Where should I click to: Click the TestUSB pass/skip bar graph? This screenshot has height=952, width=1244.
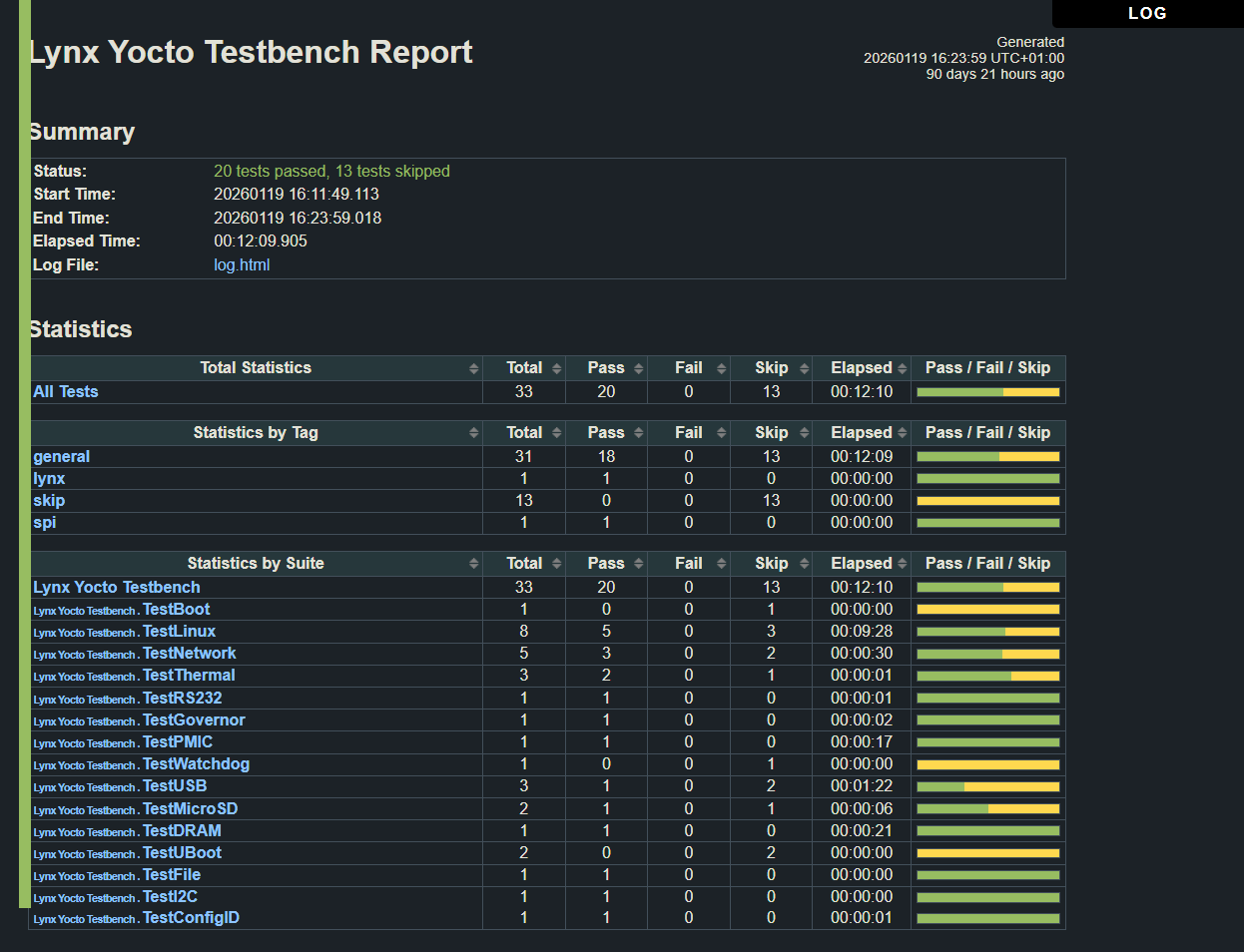pos(987,786)
